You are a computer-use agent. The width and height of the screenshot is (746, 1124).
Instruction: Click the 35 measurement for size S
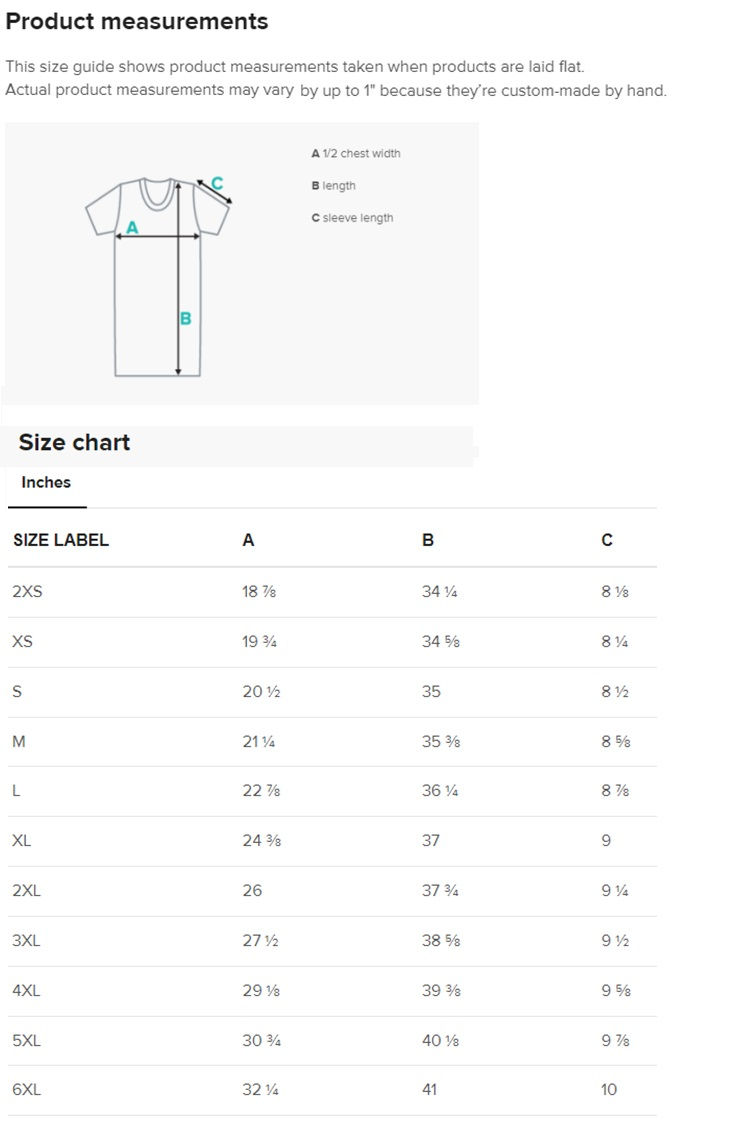point(428,691)
